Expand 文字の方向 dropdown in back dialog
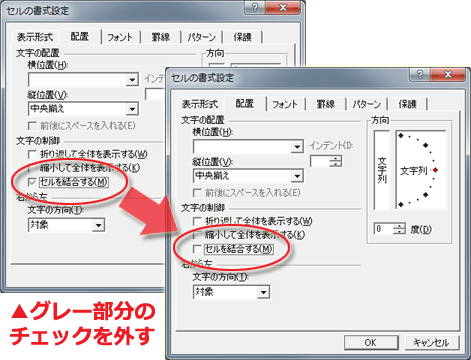The width and height of the screenshot is (471, 360). pos(98,225)
